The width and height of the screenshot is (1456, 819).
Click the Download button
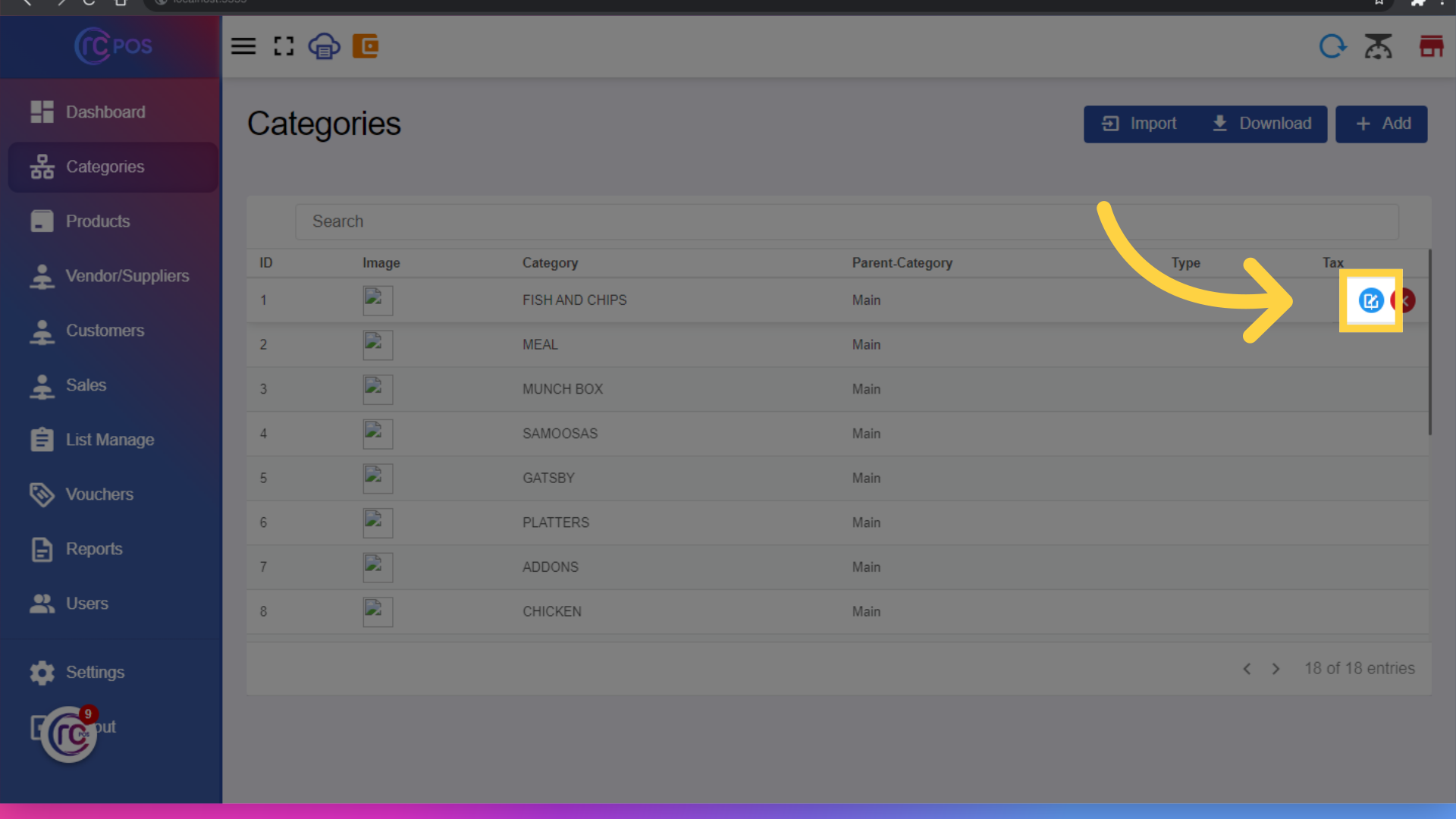click(x=1262, y=124)
